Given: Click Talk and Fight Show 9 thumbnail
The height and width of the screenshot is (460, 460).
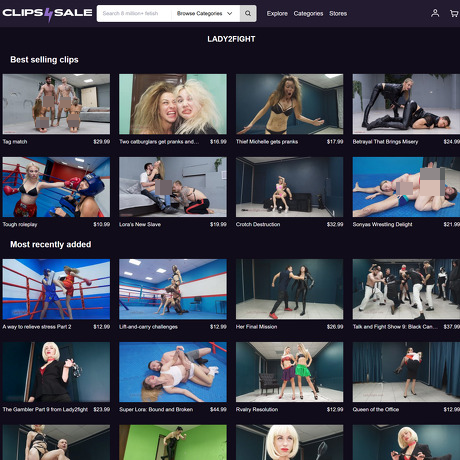Looking at the screenshot, I should pos(406,289).
